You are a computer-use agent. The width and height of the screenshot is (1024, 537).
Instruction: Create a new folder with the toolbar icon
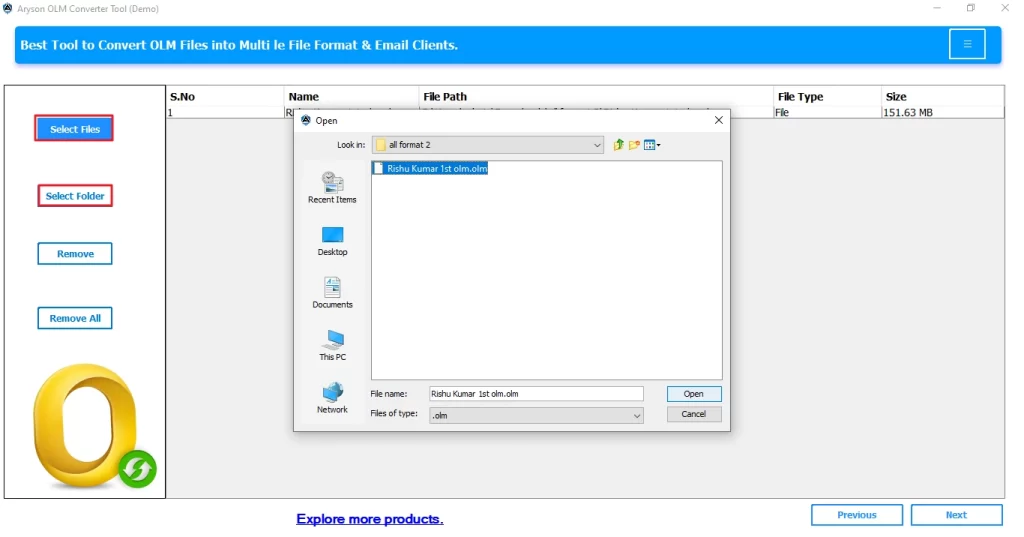tap(634, 145)
